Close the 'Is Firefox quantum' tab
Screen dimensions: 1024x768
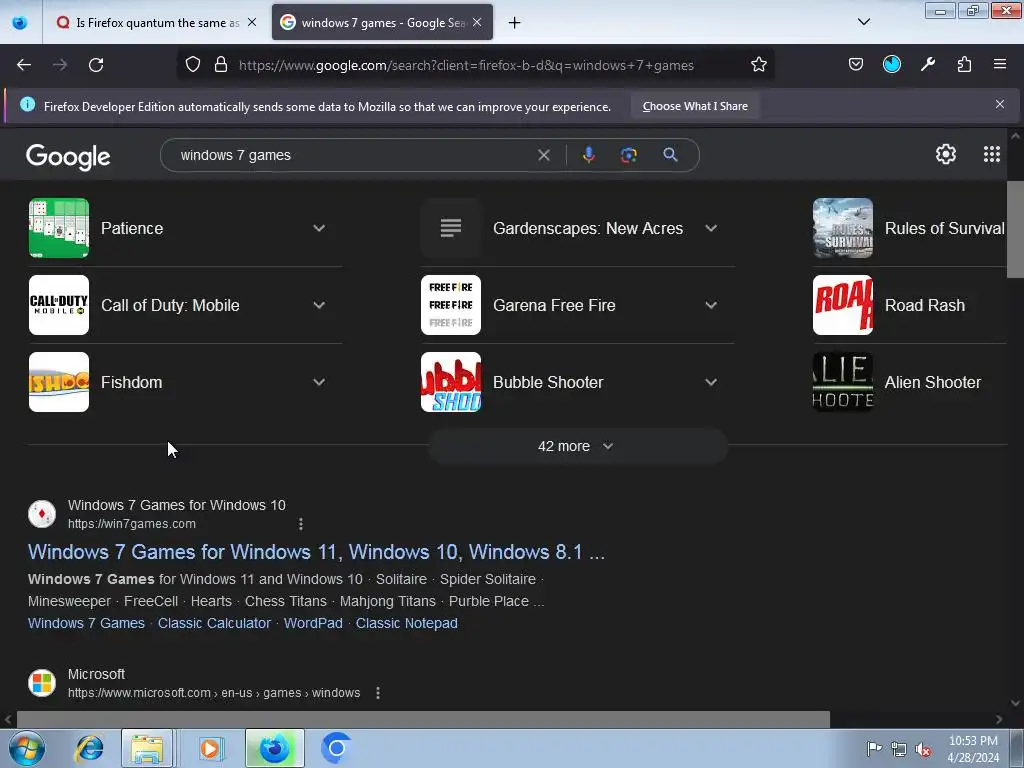(252, 22)
